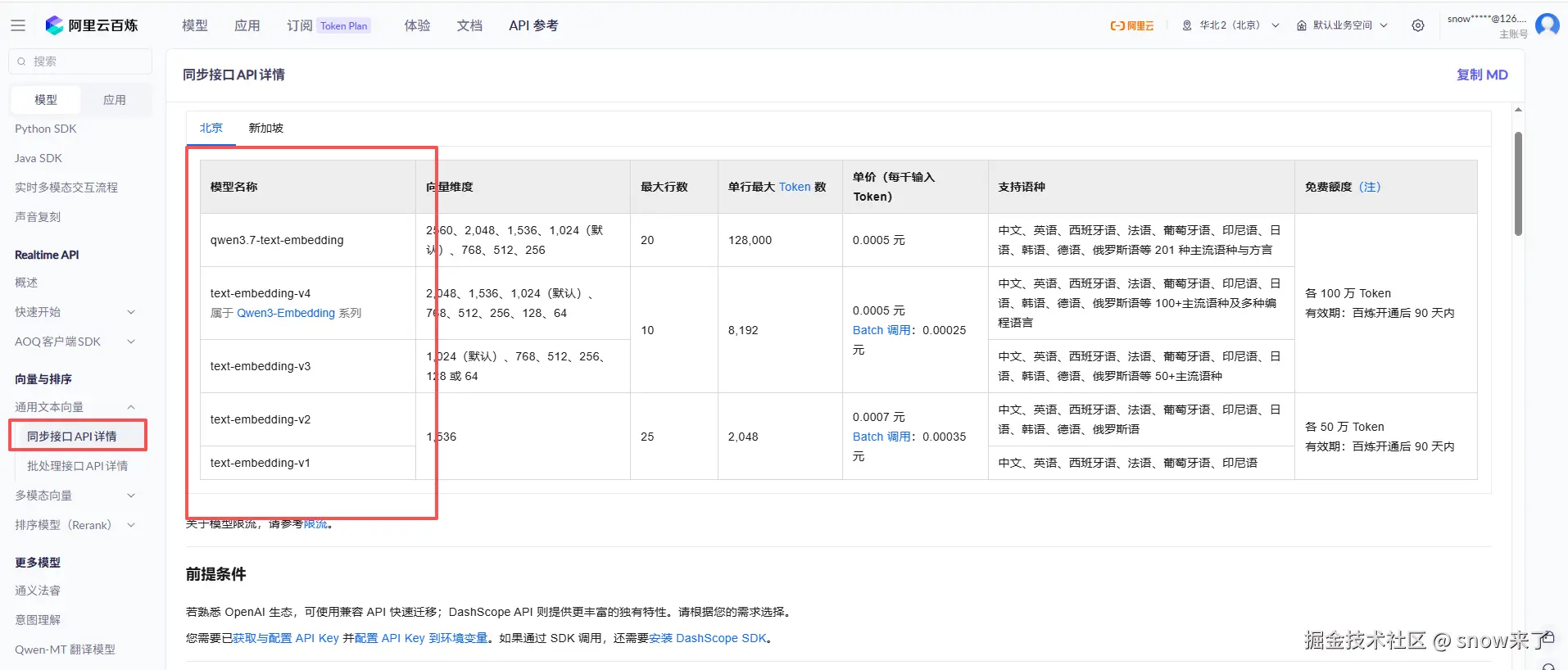Click the 复制 MD button
The width and height of the screenshot is (1568, 670).
[1482, 75]
